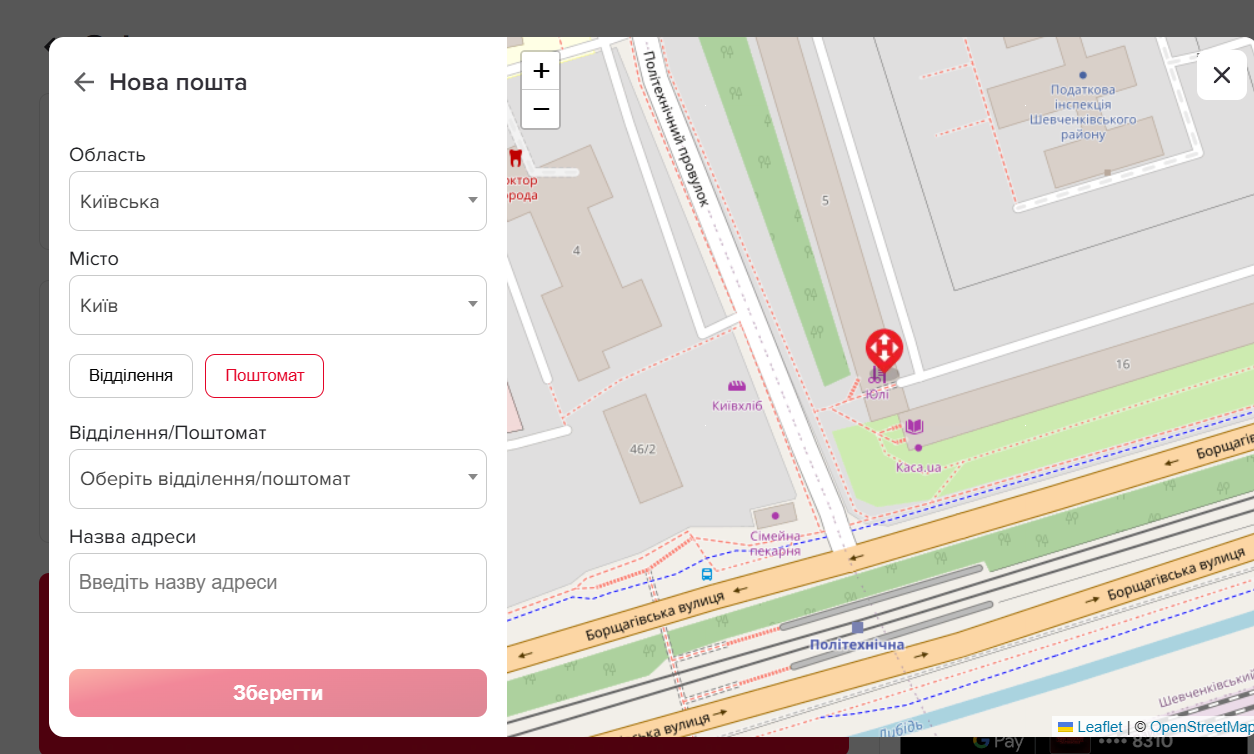Zoom out on the map
This screenshot has height=754, width=1254.
tap(540, 109)
